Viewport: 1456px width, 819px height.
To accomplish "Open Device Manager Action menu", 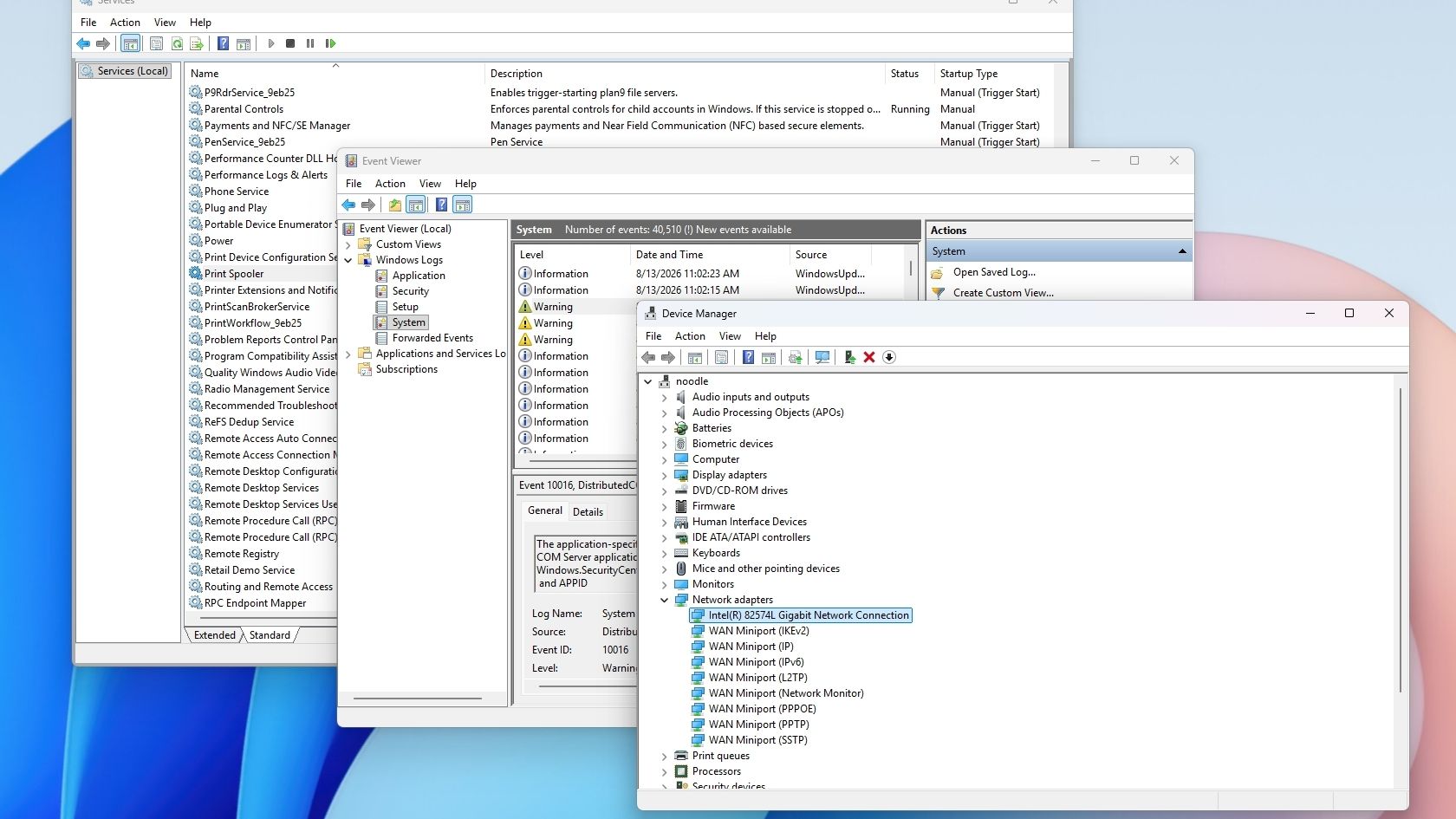I will pos(690,336).
